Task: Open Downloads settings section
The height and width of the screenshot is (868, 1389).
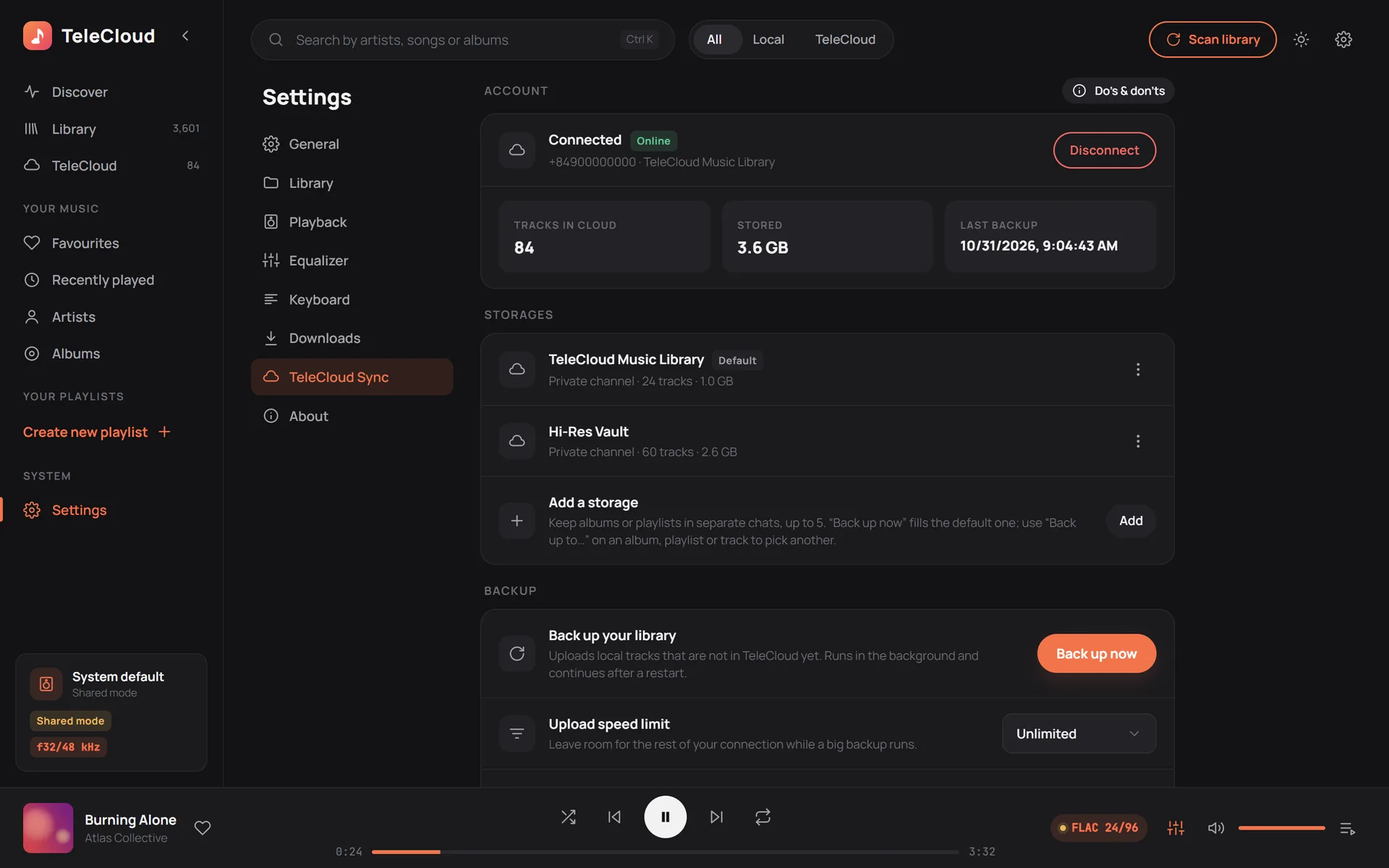Action: click(x=352, y=338)
